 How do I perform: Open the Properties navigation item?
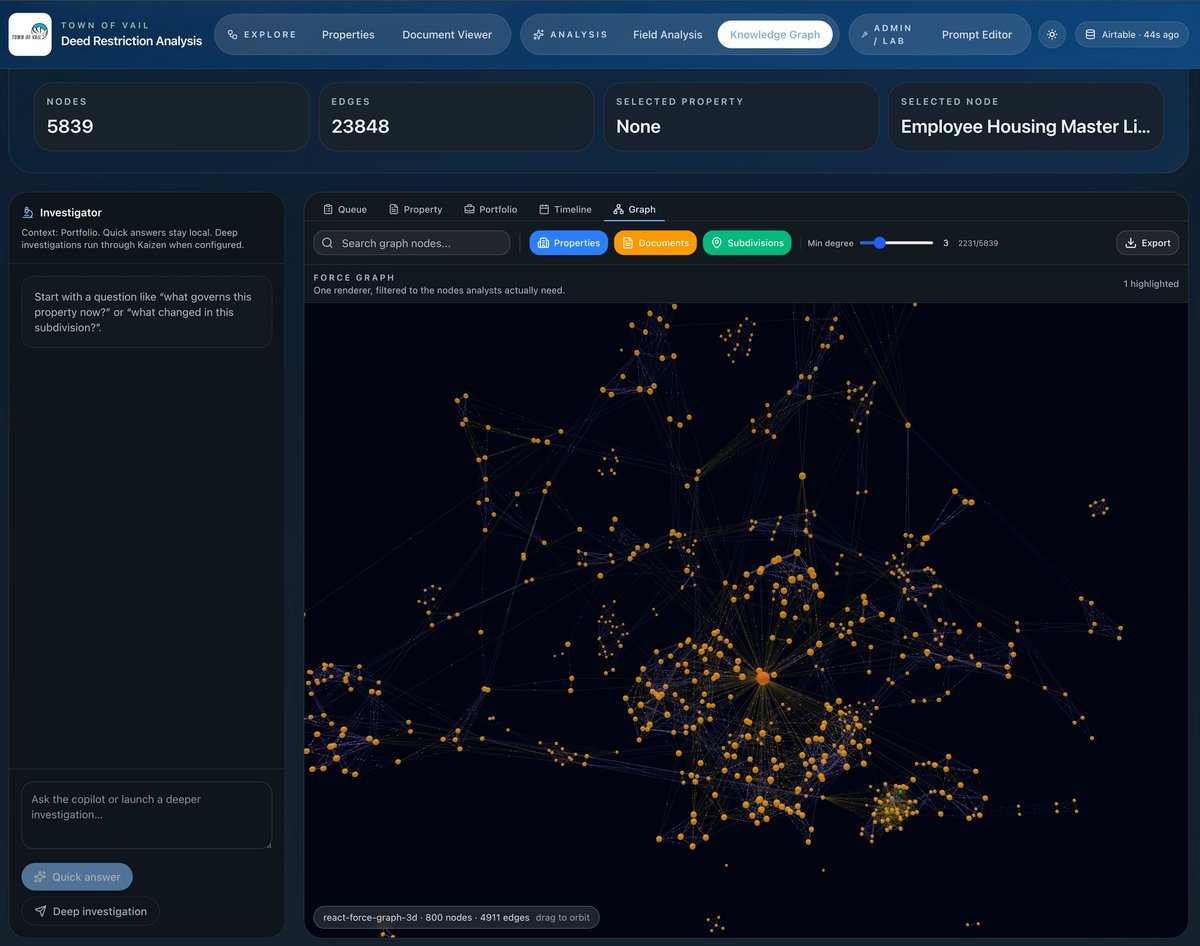click(348, 35)
